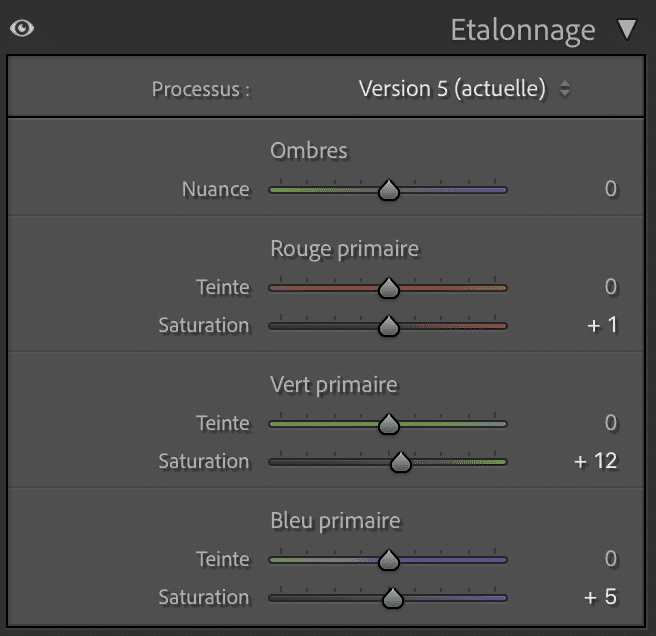This screenshot has width=656, height=636.
Task: Click the Processus label
Action: coord(200,89)
